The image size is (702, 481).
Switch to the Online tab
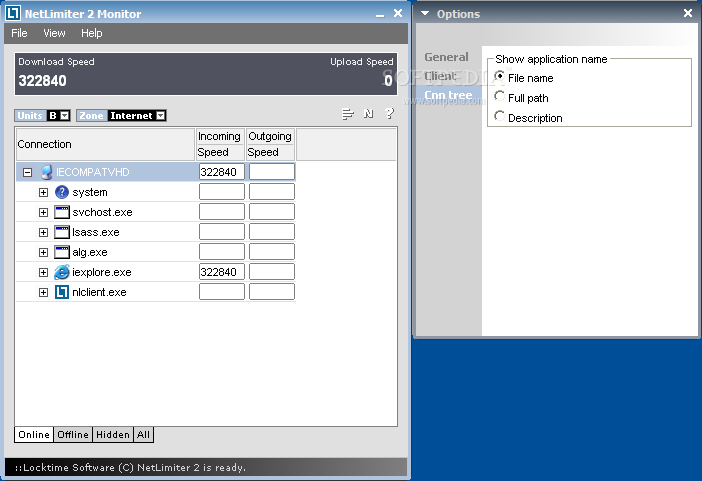point(34,434)
